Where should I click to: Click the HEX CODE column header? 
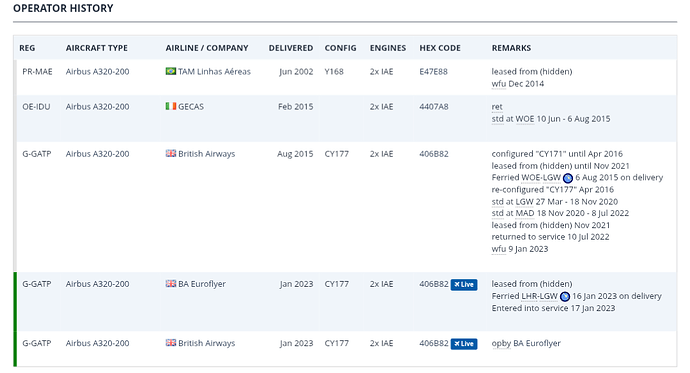[440, 48]
